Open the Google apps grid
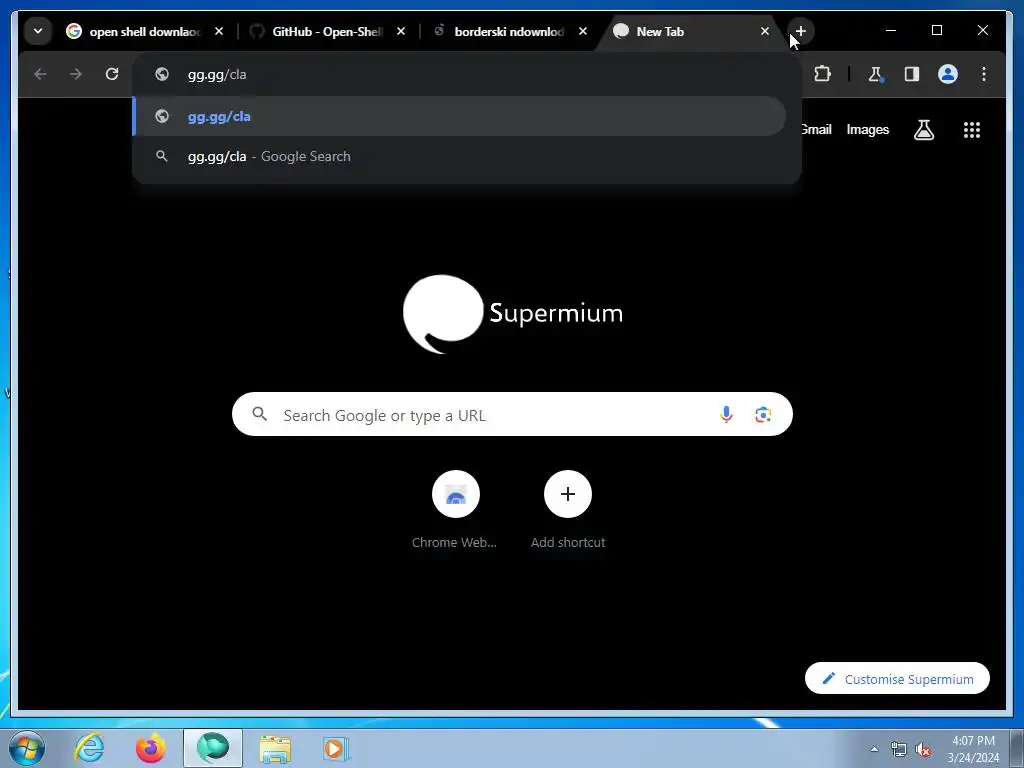 tap(972, 130)
